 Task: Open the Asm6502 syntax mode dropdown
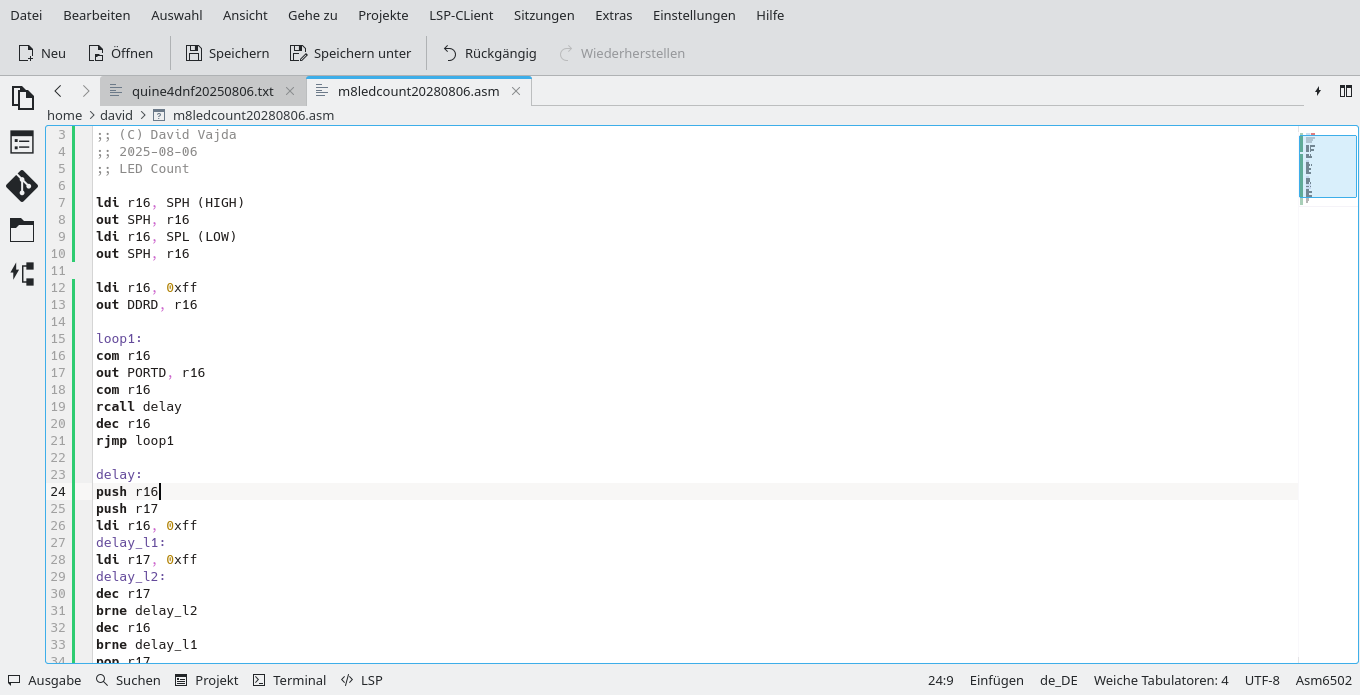coord(1323,680)
